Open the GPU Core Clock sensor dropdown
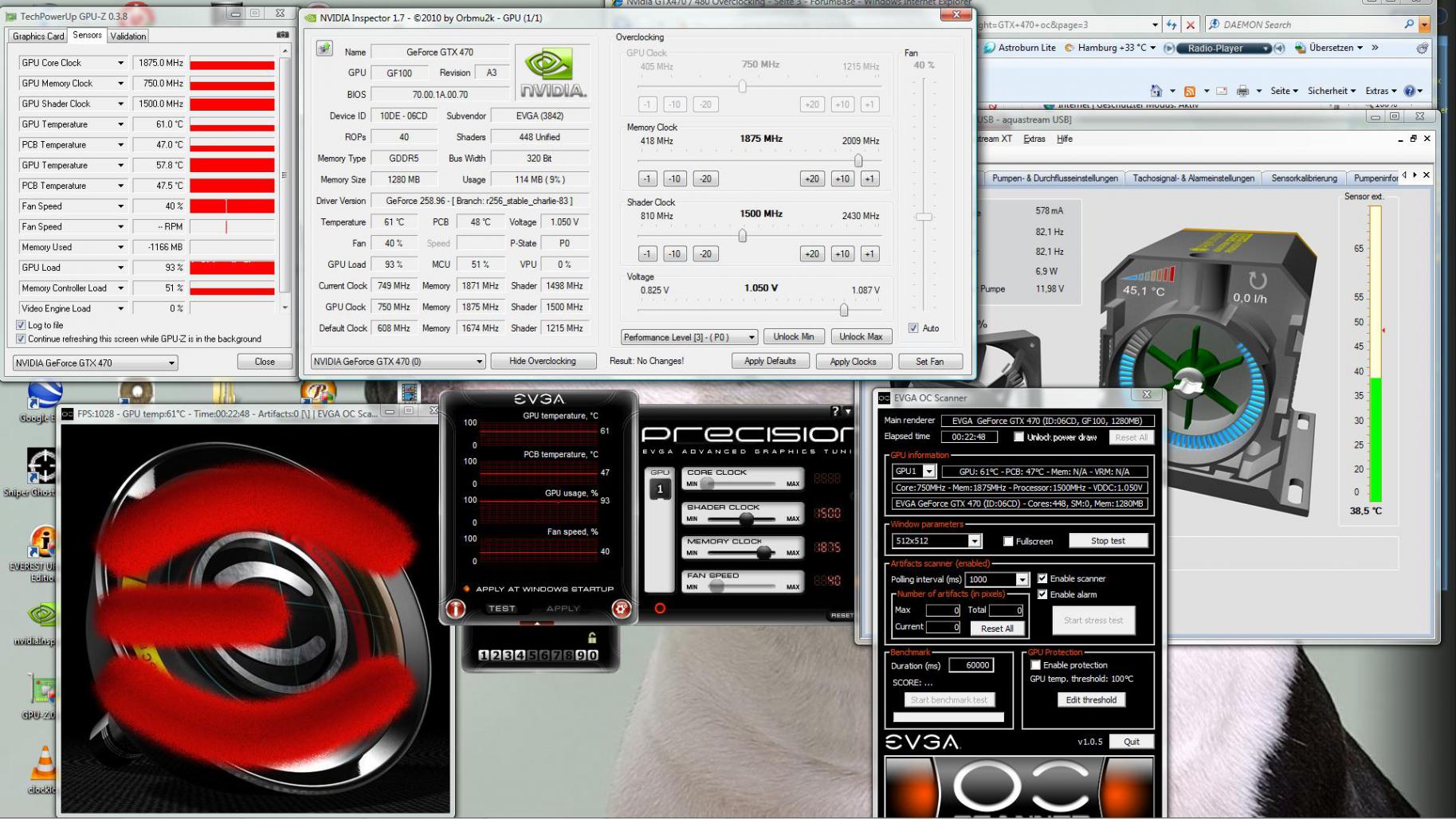 pyautogui.click(x=120, y=63)
